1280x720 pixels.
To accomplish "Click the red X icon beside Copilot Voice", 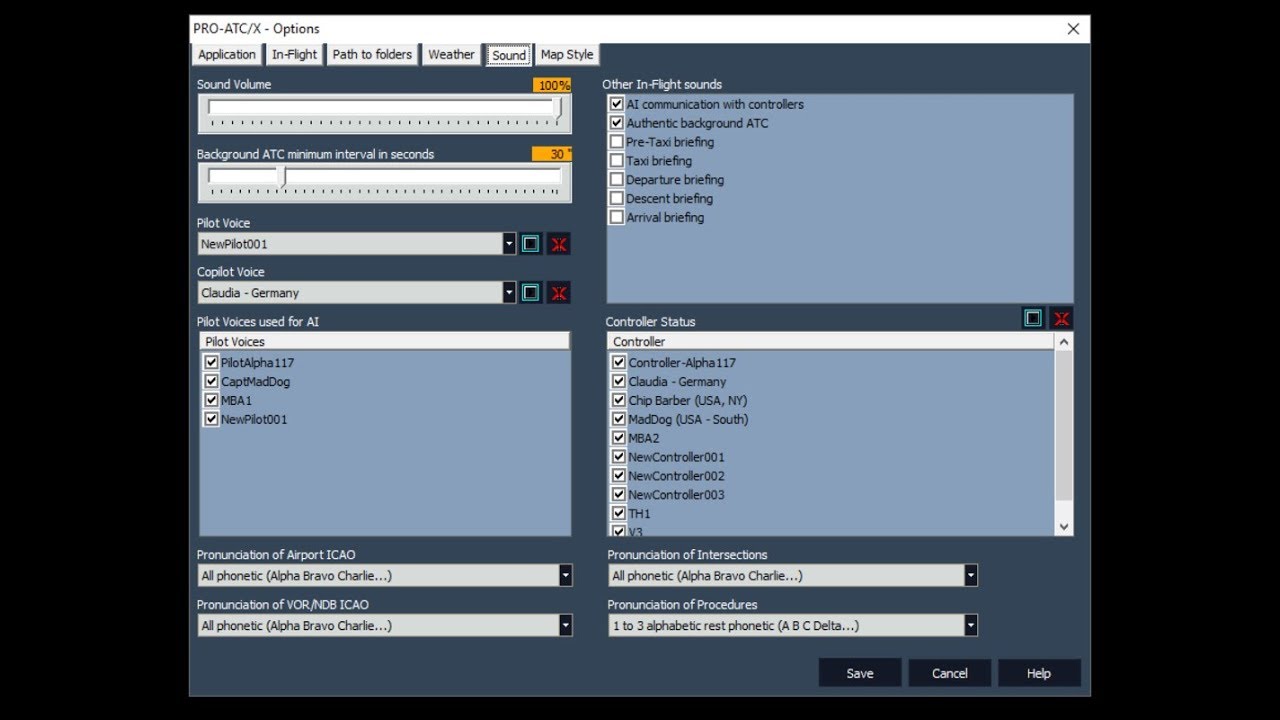I will click(x=559, y=293).
